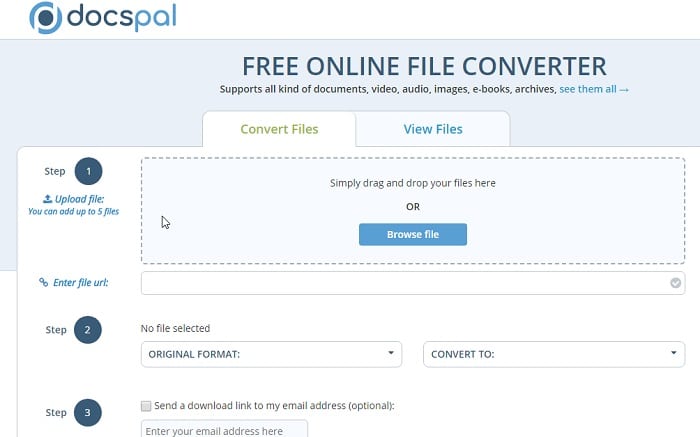Viewport: 700px width, 437px height.
Task: Focus the email address input field
Action: (224, 429)
